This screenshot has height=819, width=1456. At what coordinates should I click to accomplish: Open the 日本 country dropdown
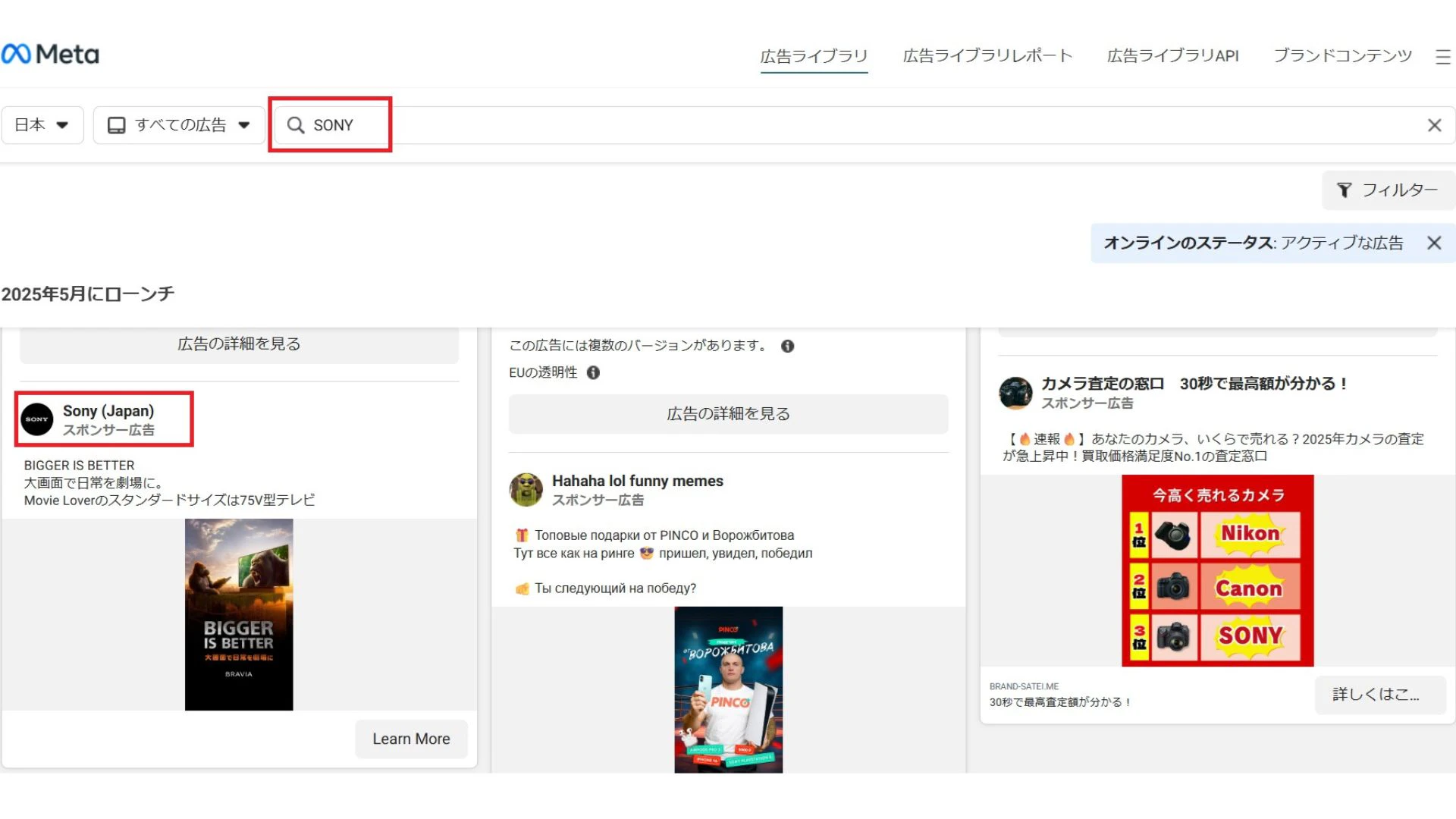coord(42,125)
